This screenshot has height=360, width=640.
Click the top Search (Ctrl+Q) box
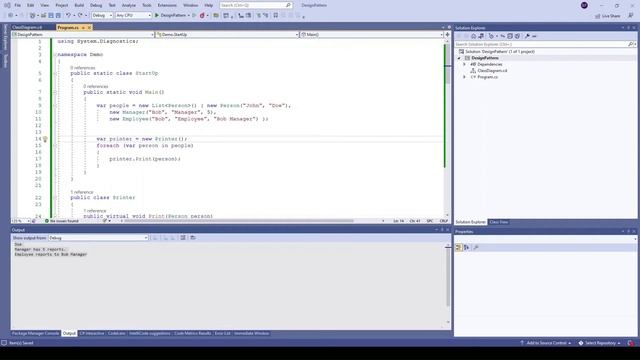pos(256,5)
